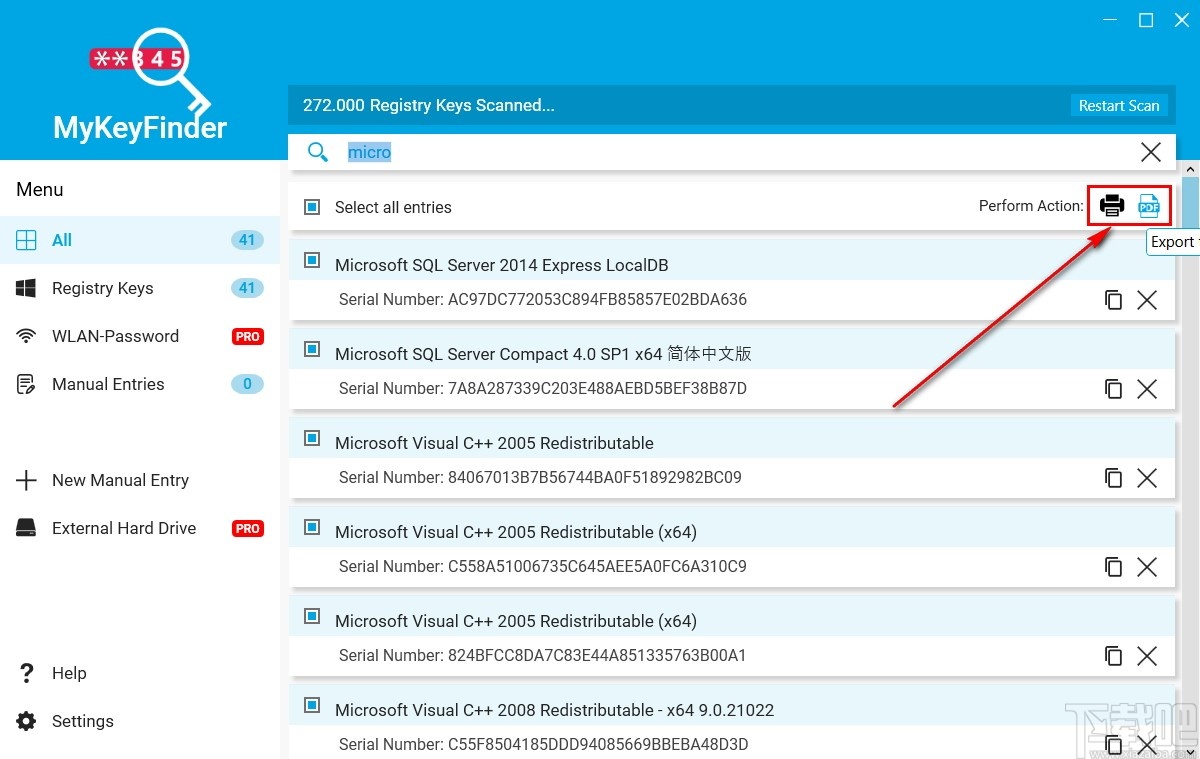Clear the search field with the X
The width and height of the screenshot is (1200, 759).
(x=1150, y=151)
